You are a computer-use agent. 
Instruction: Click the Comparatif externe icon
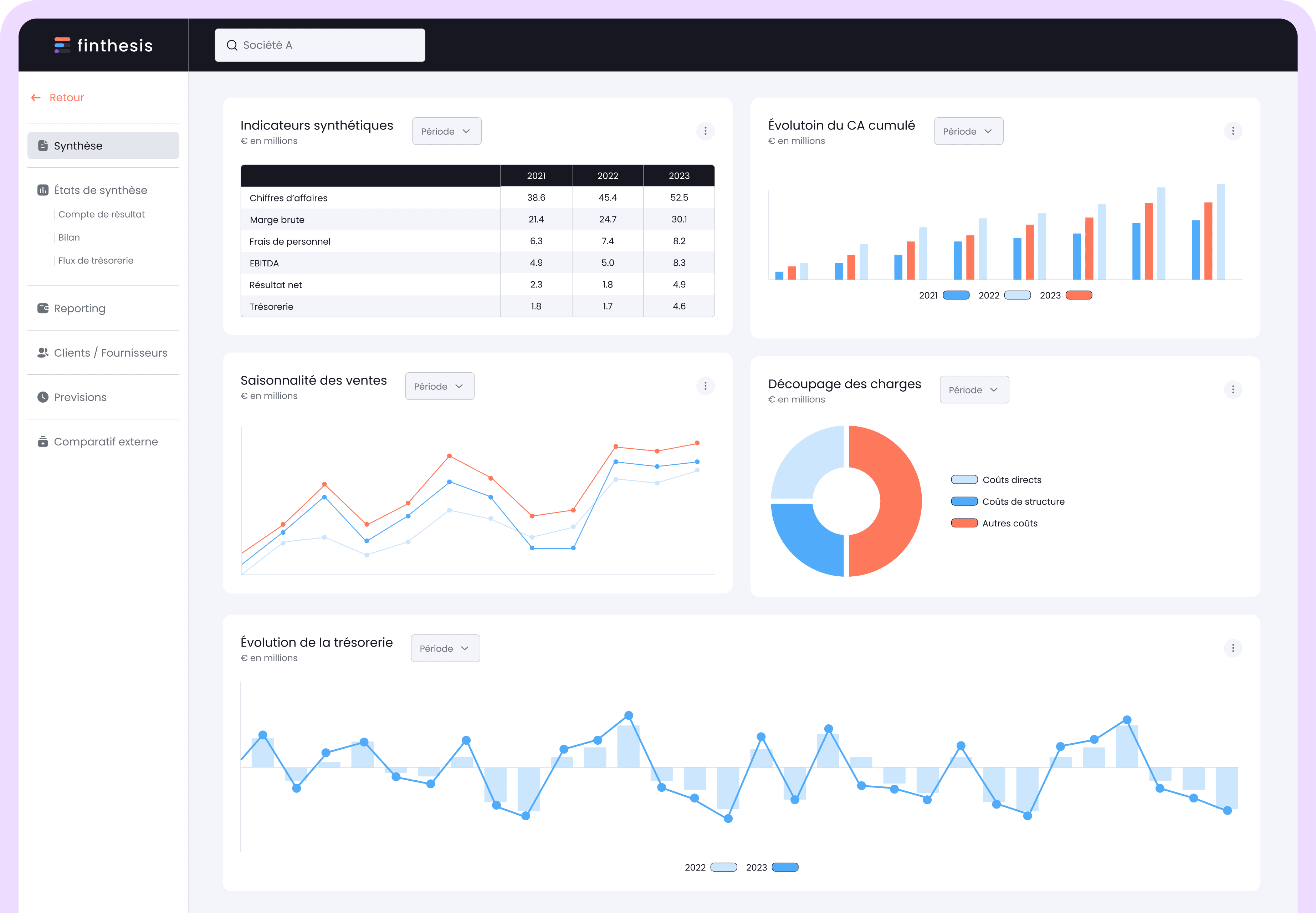coord(43,442)
